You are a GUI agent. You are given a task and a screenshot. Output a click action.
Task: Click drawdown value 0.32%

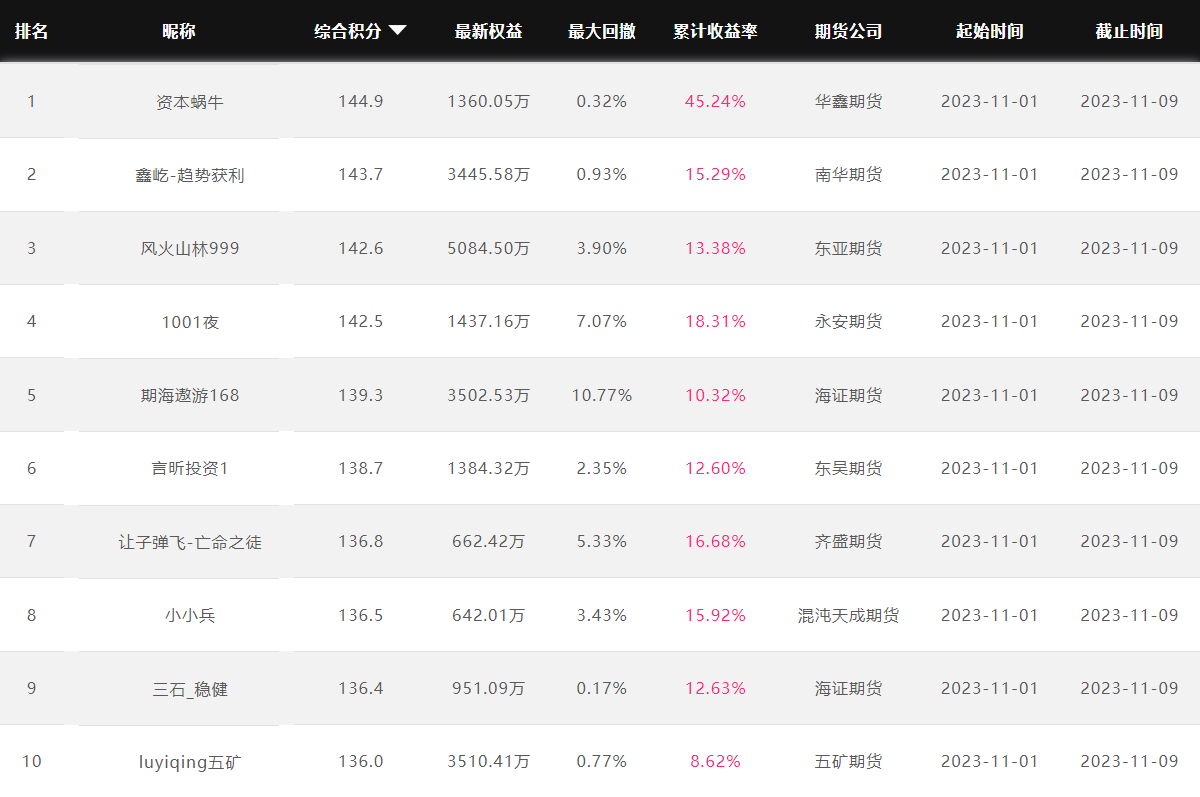[602, 101]
